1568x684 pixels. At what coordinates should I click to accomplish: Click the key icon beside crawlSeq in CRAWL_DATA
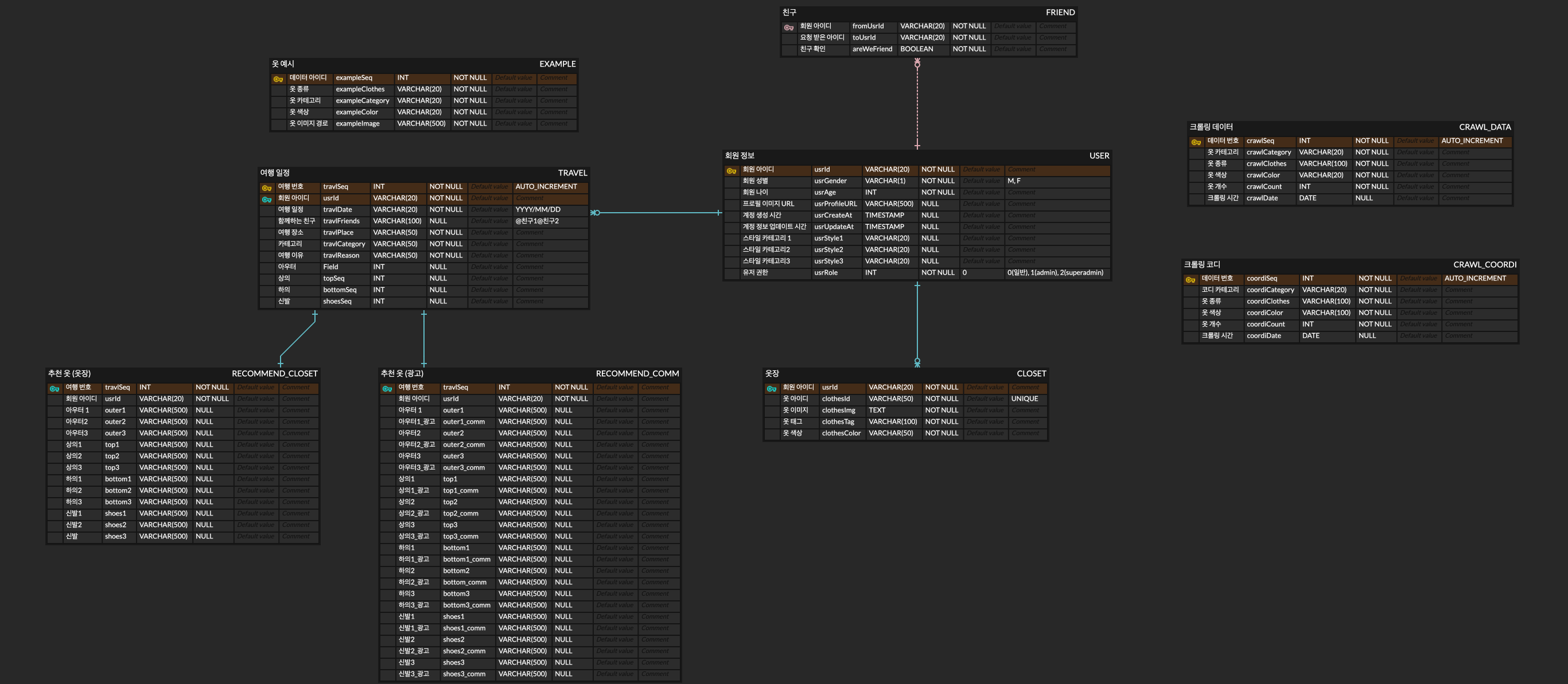(1196, 142)
